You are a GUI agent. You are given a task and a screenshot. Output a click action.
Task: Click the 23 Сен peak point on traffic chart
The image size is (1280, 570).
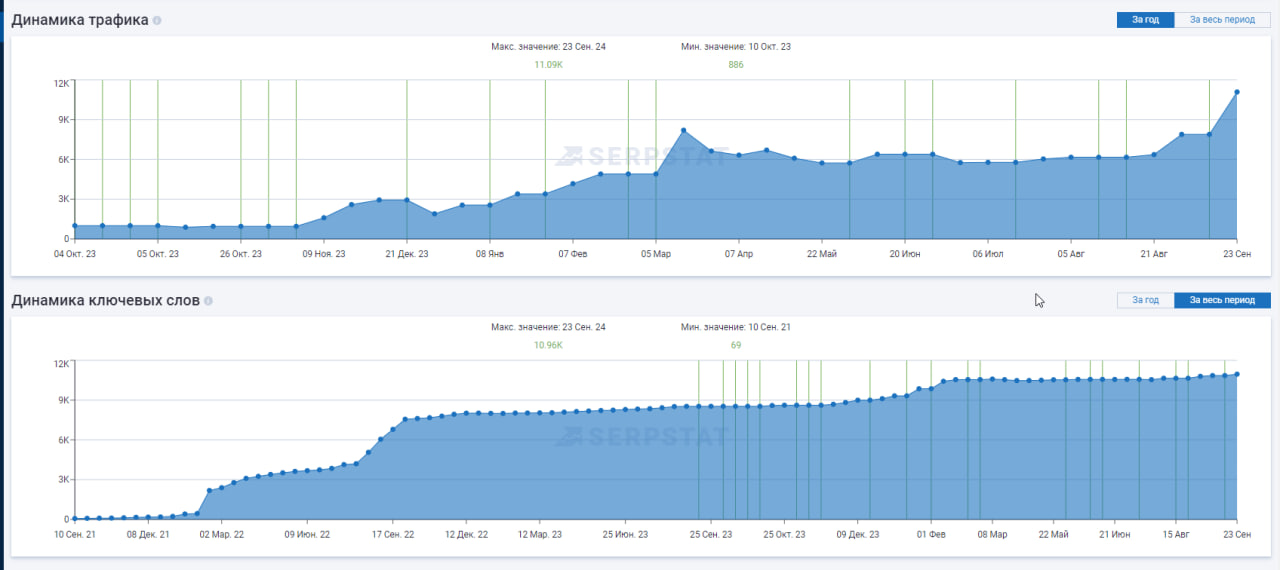coord(1237,92)
